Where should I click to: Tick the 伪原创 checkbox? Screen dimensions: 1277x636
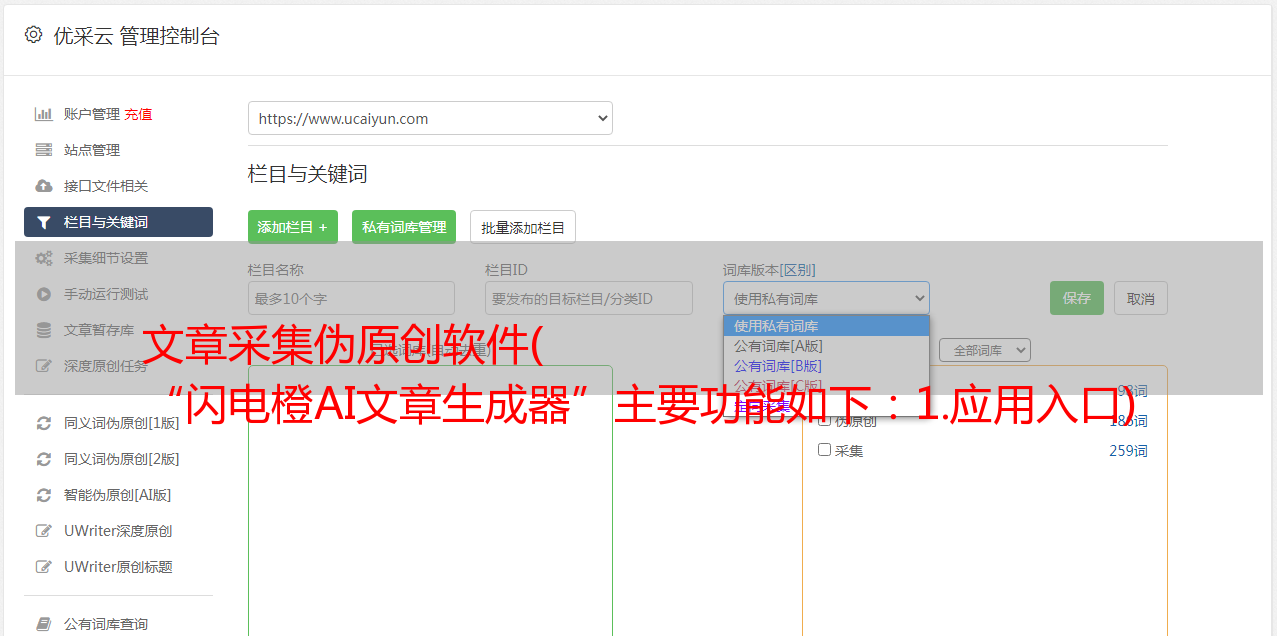tap(825, 420)
